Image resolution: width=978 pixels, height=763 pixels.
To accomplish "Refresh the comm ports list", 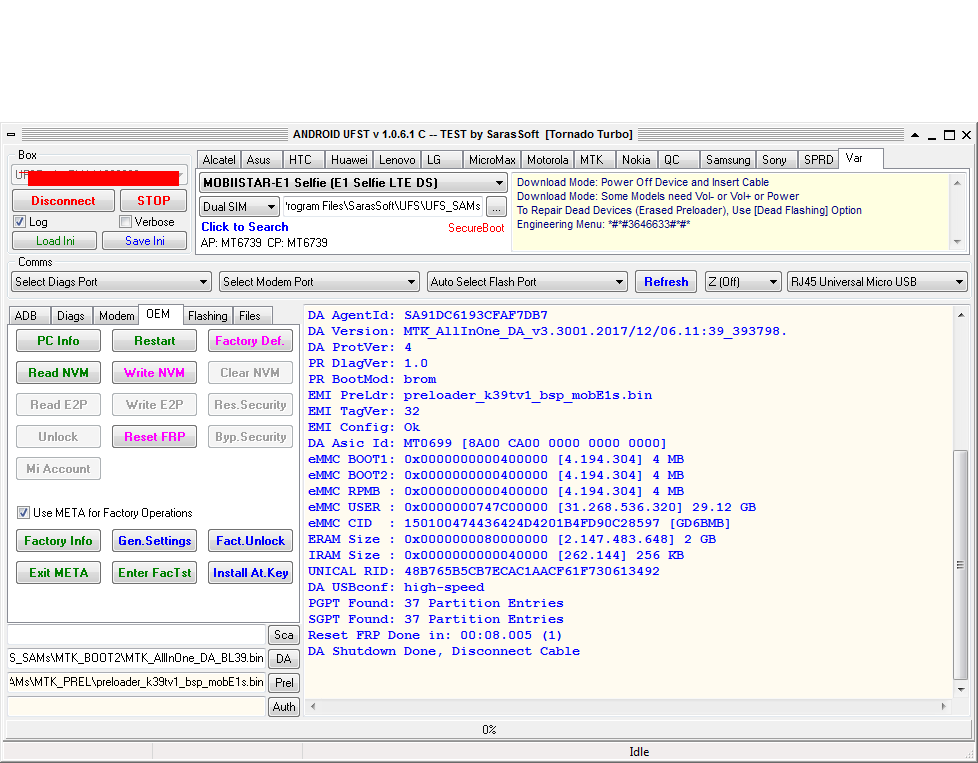I will click(666, 282).
